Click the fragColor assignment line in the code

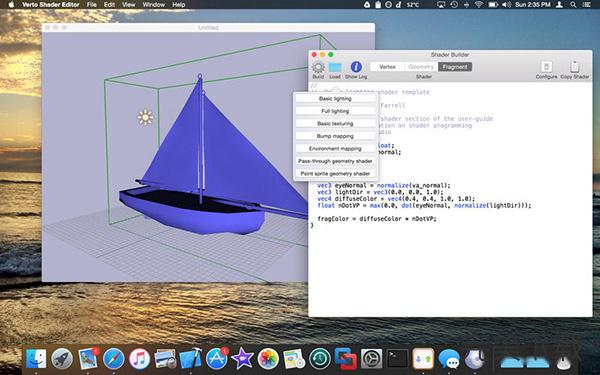click(x=377, y=219)
